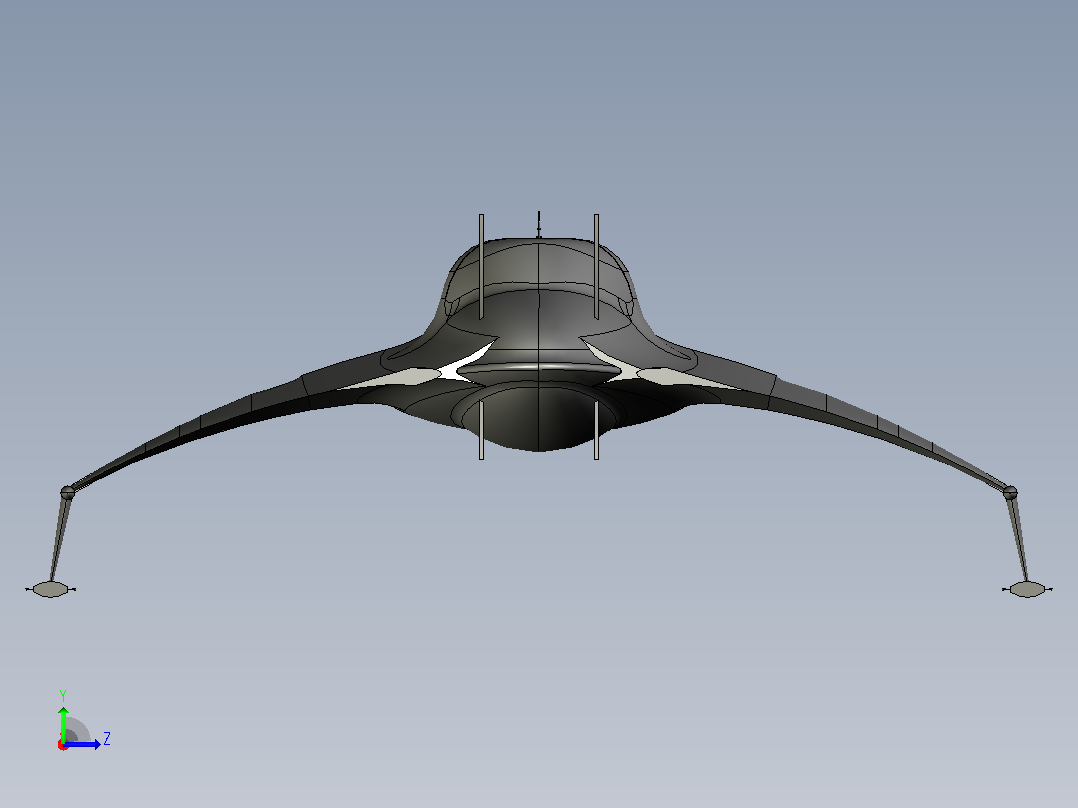Select the lower central dome of the spacecraft
1078x808 pixels.
pos(538,417)
